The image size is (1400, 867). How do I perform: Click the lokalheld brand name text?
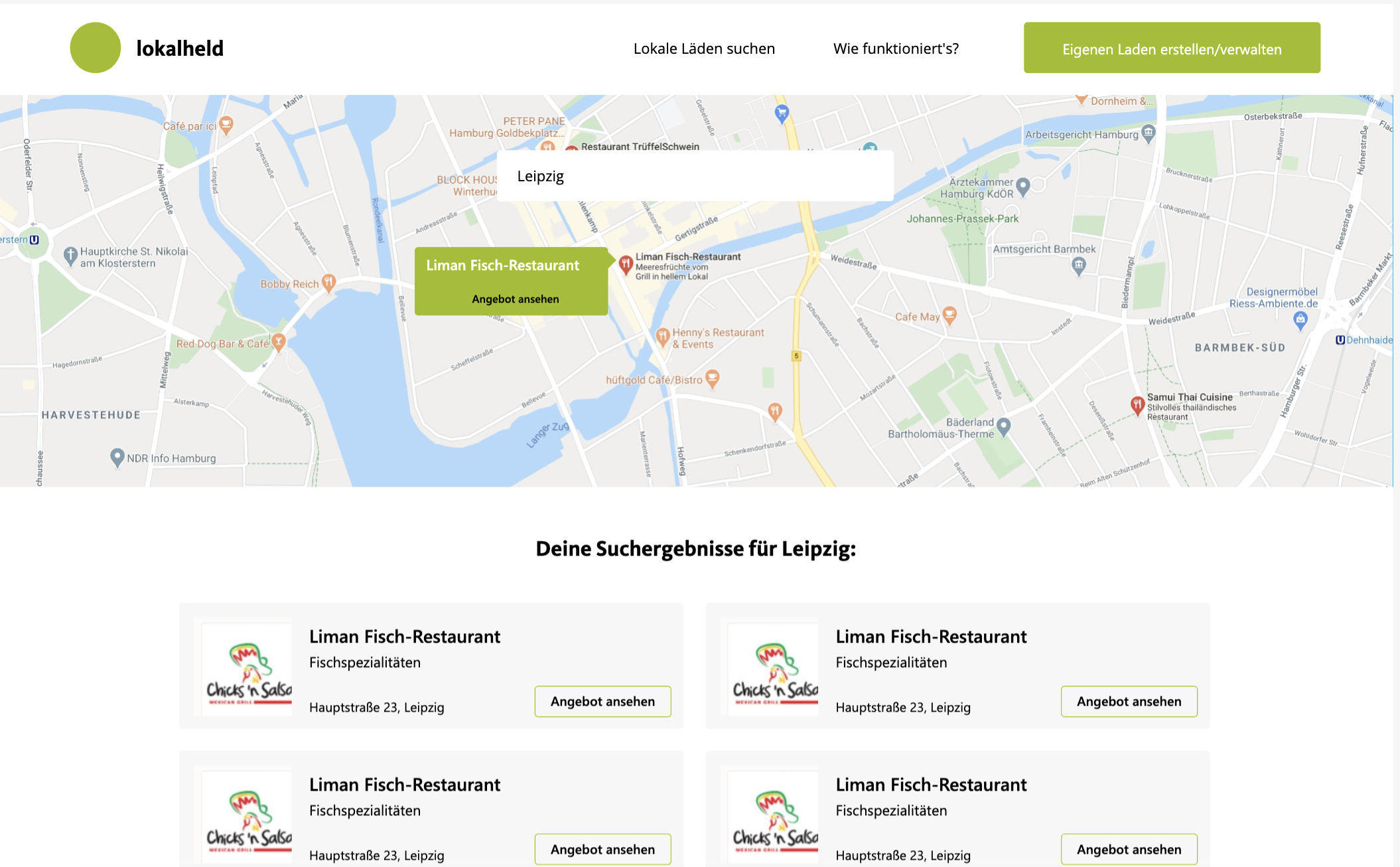coord(180,48)
